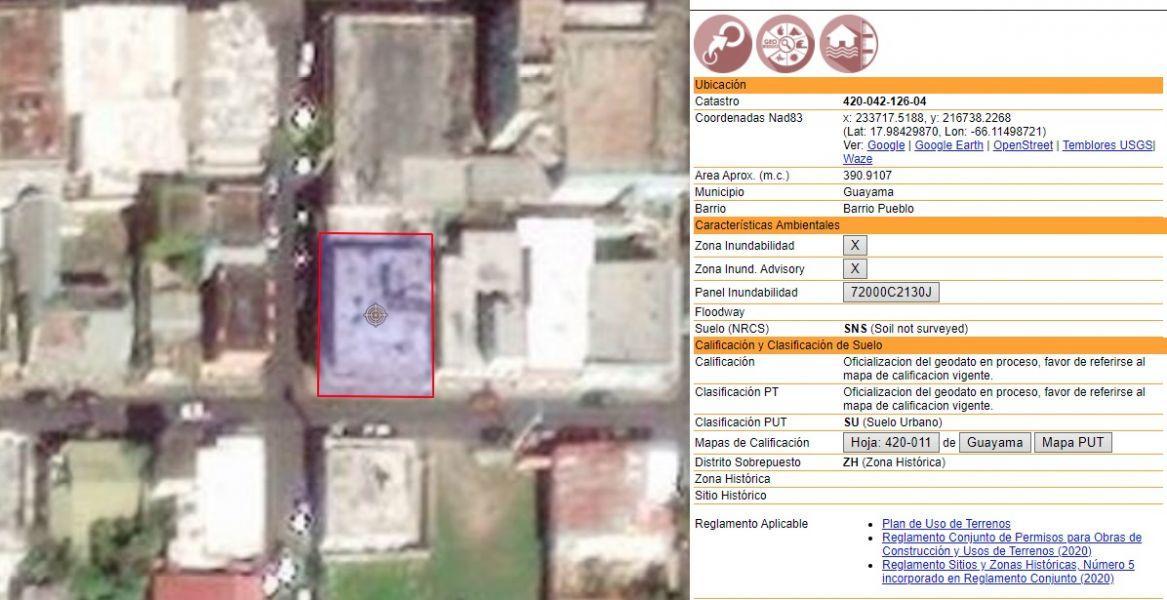This screenshot has height=600, width=1167.
Task: Click the Características Ambientales section header
Action: tap(927, 225)
